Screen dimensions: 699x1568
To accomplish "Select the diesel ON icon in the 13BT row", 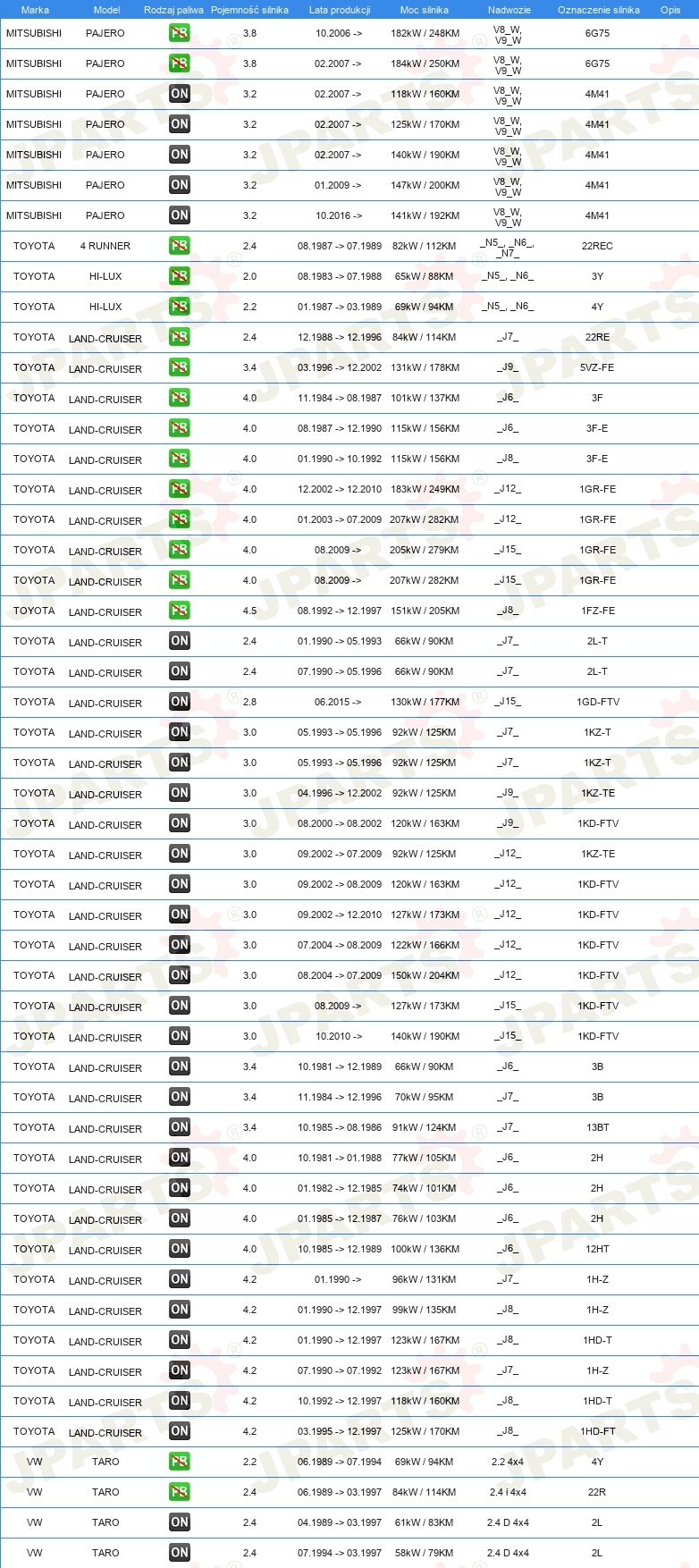I will [180, 1127].
